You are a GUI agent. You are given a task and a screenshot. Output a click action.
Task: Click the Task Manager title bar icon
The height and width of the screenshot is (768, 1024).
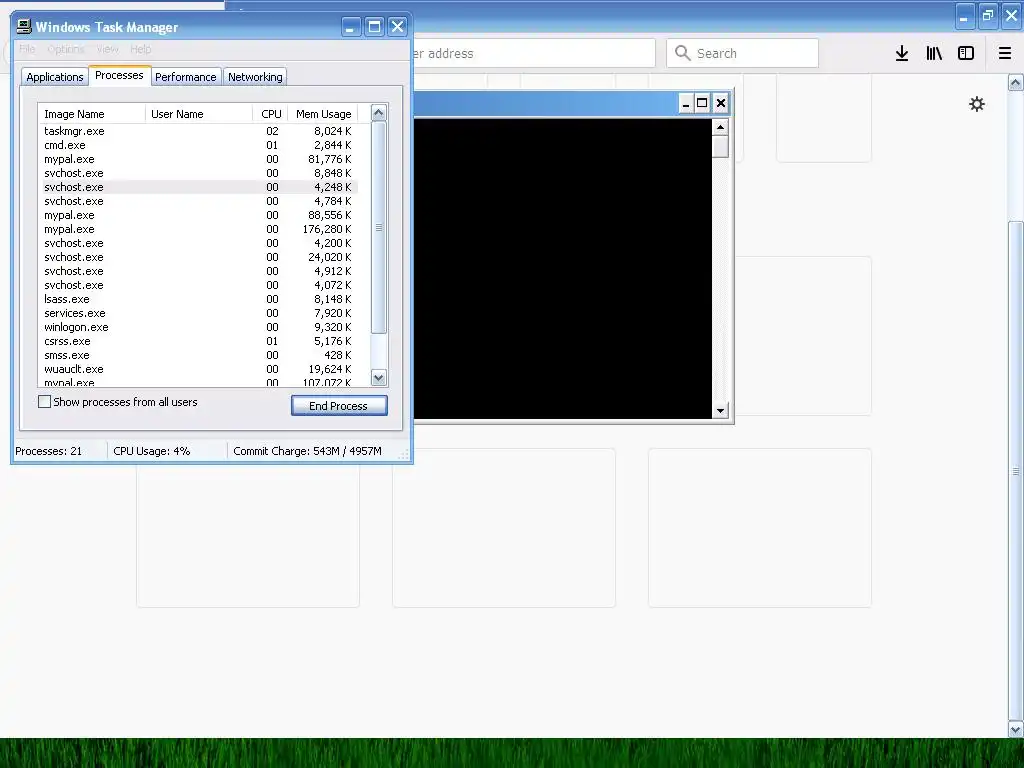[24, 26]
